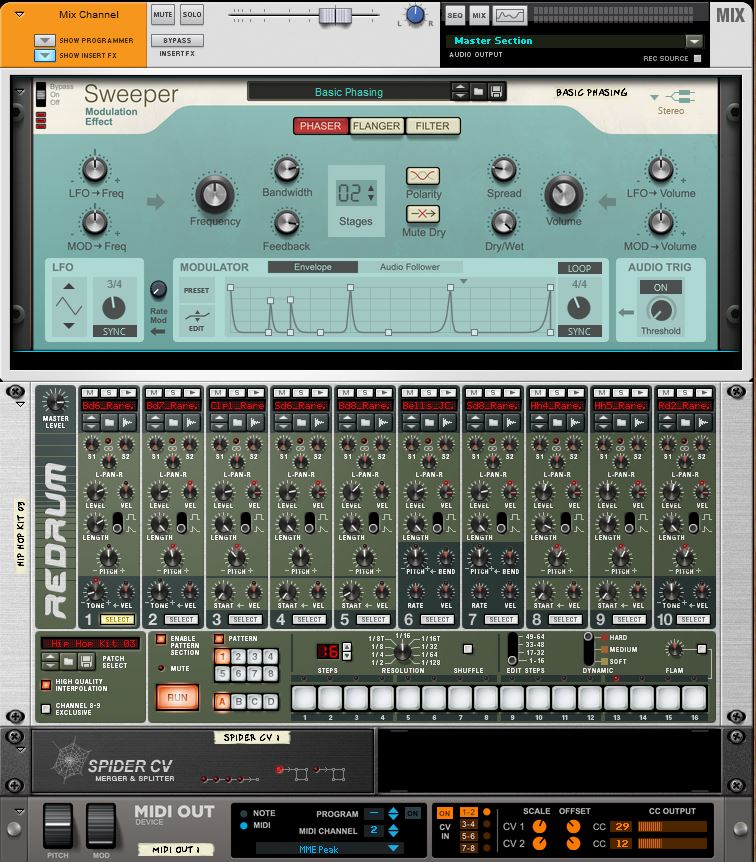Enable High Quality Interpolation
The width and height of the screenshot is (756, 862).
click(46, 685)
